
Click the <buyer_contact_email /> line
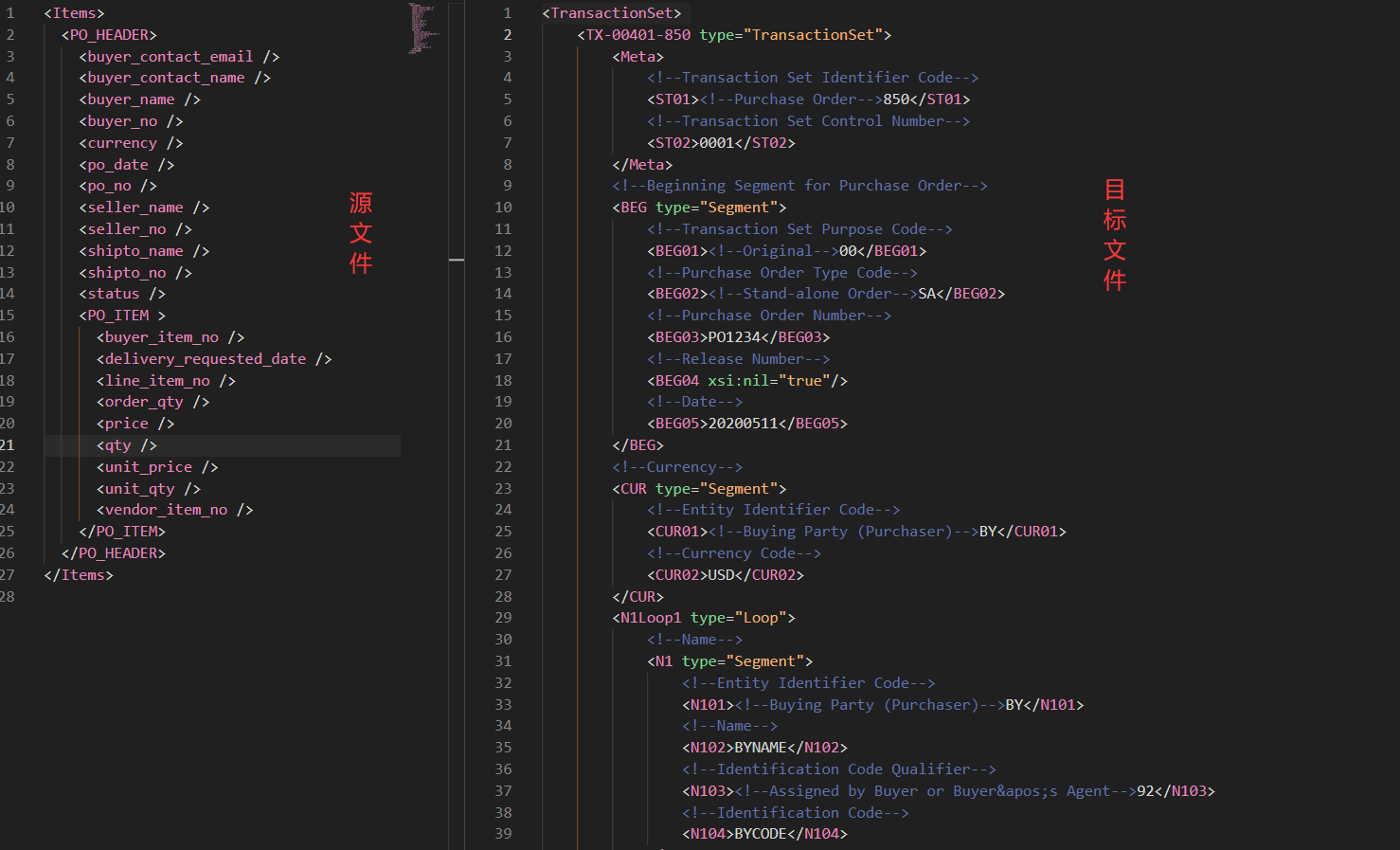coord(179,57)
